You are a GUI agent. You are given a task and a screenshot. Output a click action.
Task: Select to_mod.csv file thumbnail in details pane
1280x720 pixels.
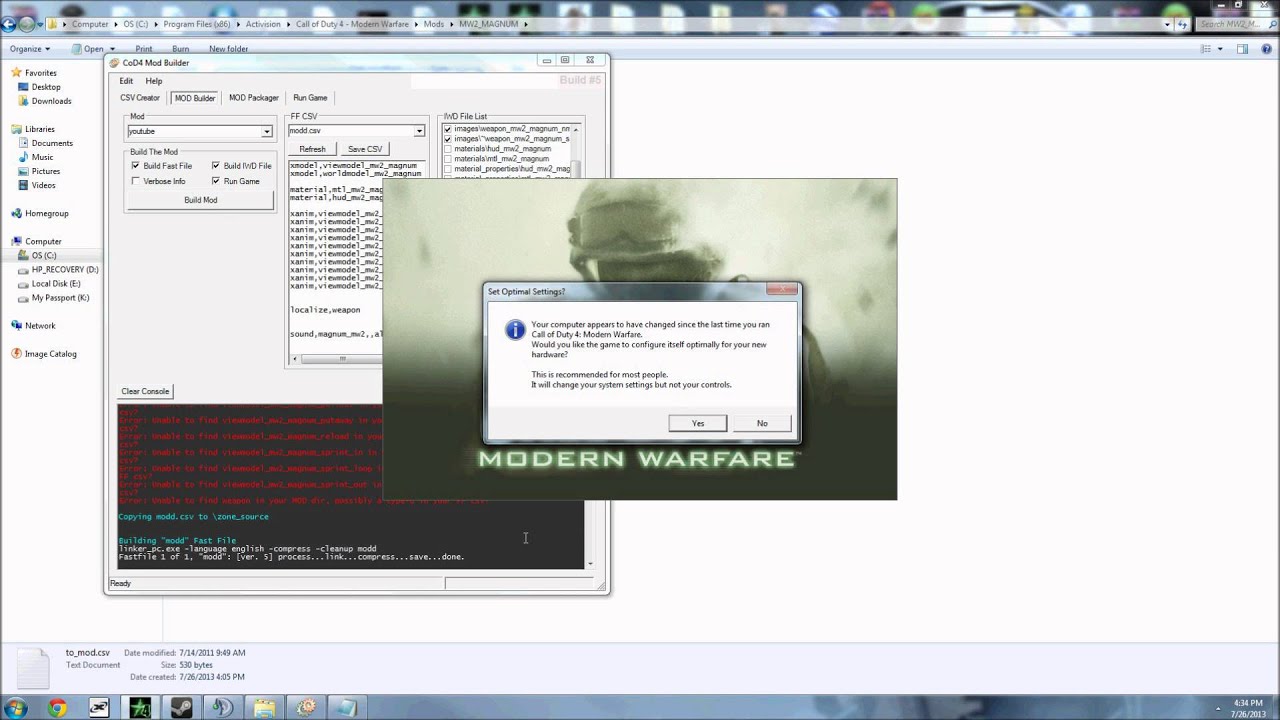tap(32, 668)
